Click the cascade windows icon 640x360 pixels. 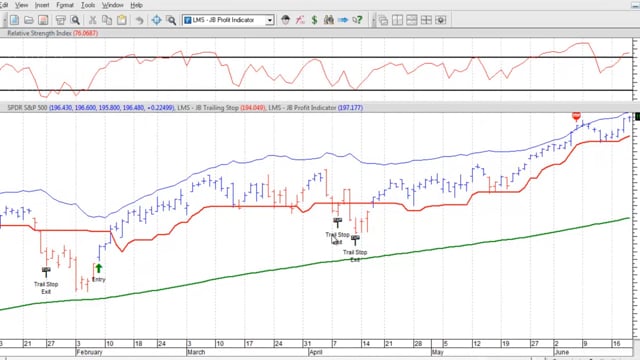(x=383, y=20)
